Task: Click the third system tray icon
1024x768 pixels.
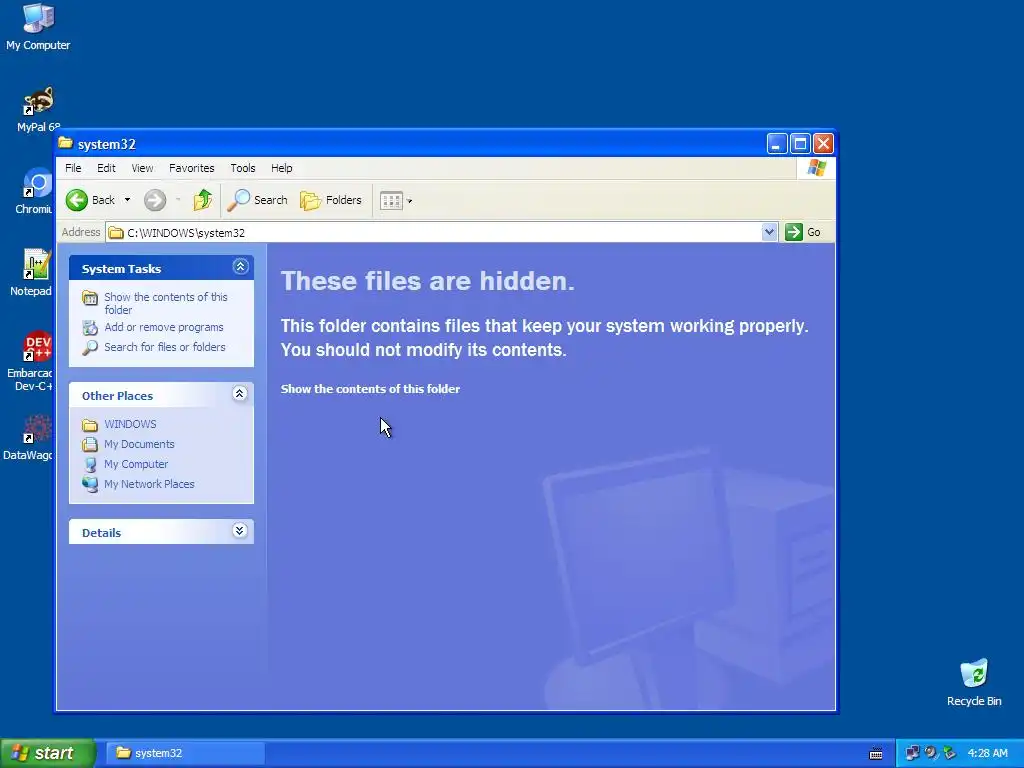Action: pos(949,753)
